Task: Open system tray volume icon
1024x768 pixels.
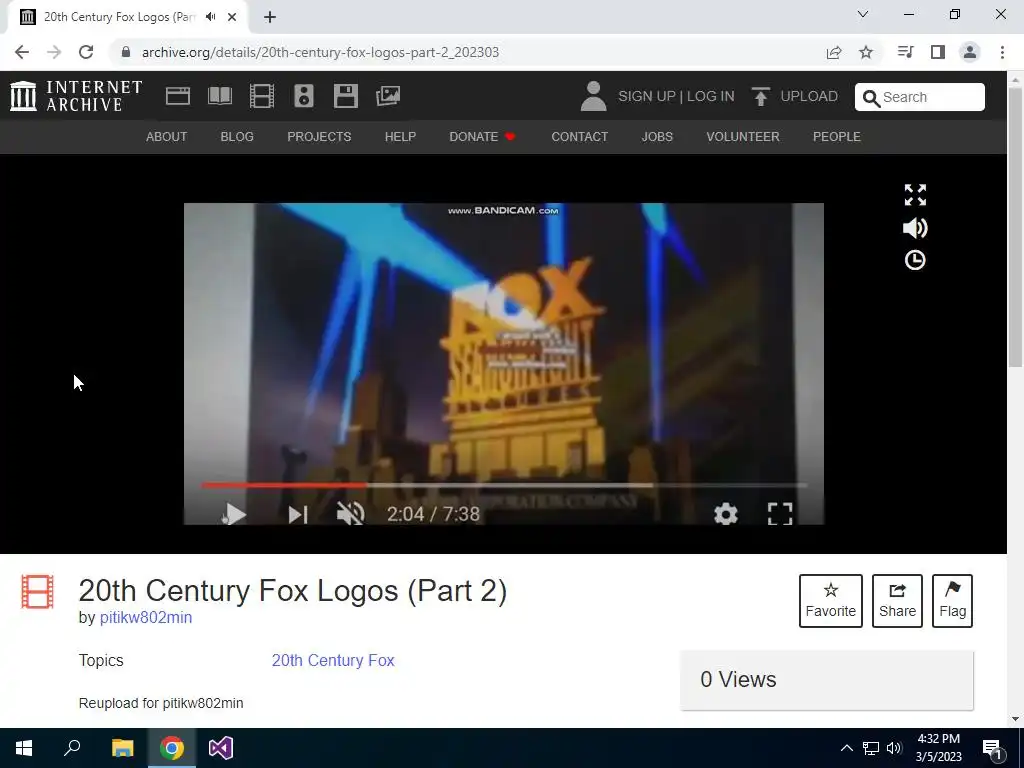Action: pos(894,748)
